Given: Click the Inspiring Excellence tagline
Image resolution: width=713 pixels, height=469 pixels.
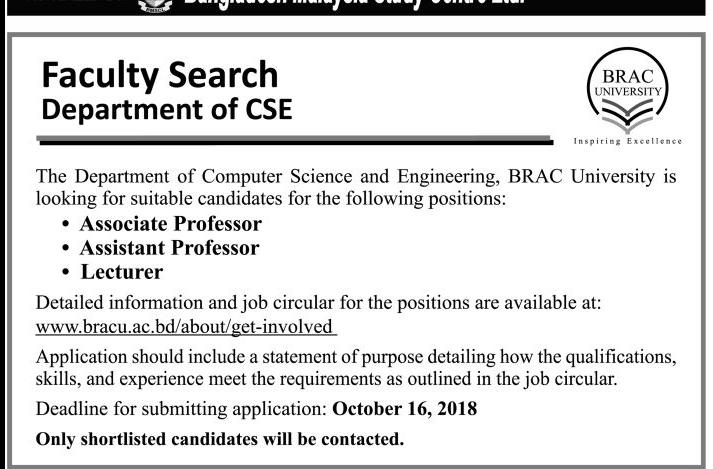Looking at the screenshot, I should [x=628, y=141].
